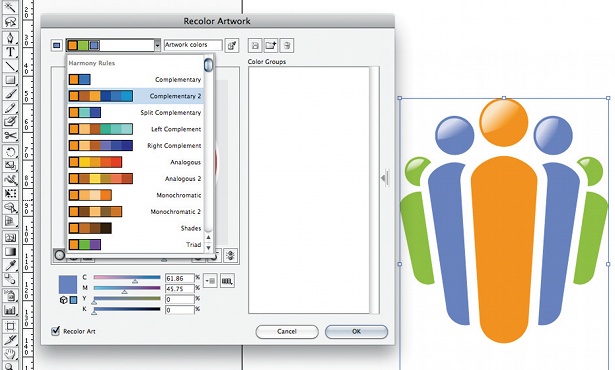The width and height of the screenshot is (615, 370).
Task: Click the global color cube icon
Action: coord(64,300)
